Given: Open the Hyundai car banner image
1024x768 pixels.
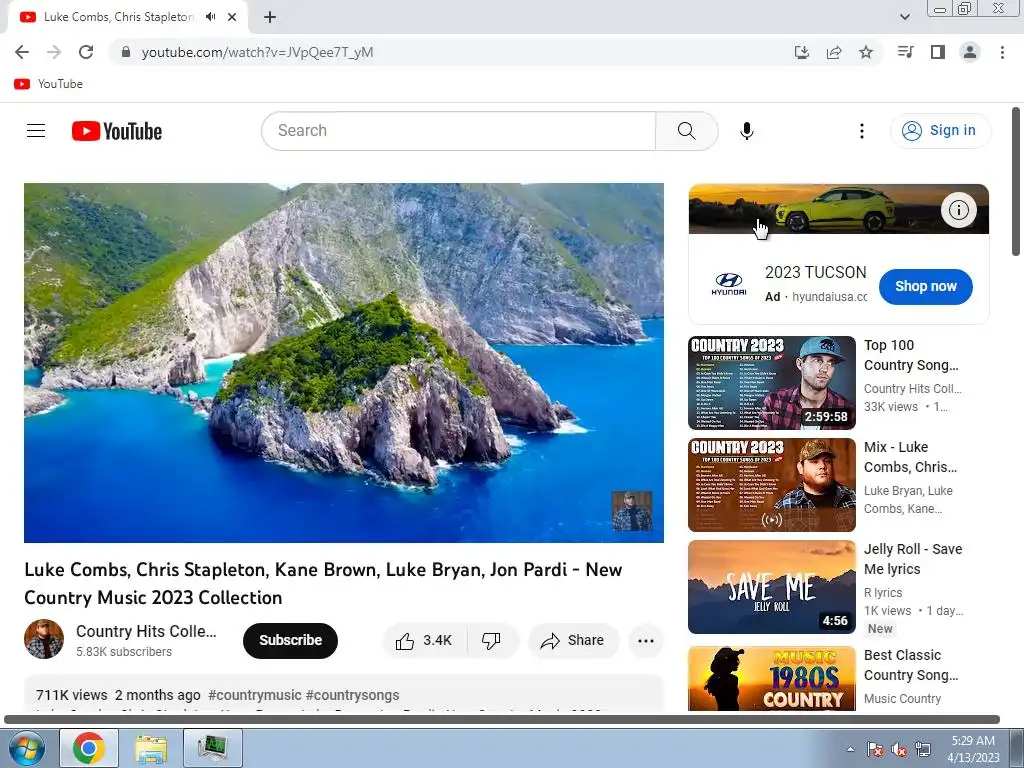Looking at the screenshot, I should [x=839, y=209].
